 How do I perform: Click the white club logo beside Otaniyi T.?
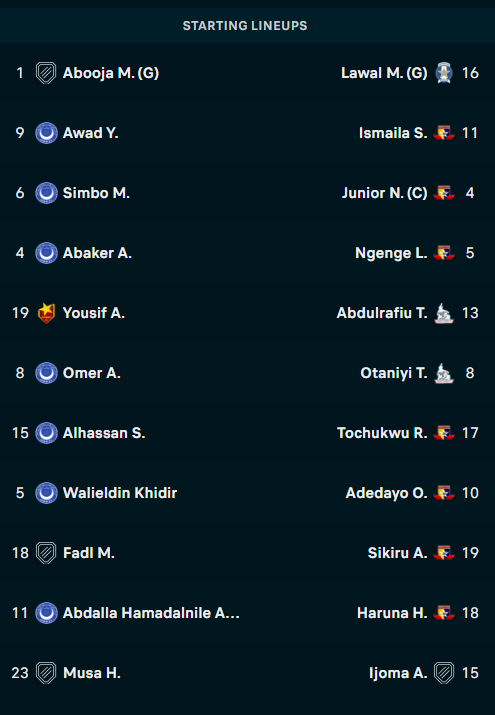[x=443, y=373]
